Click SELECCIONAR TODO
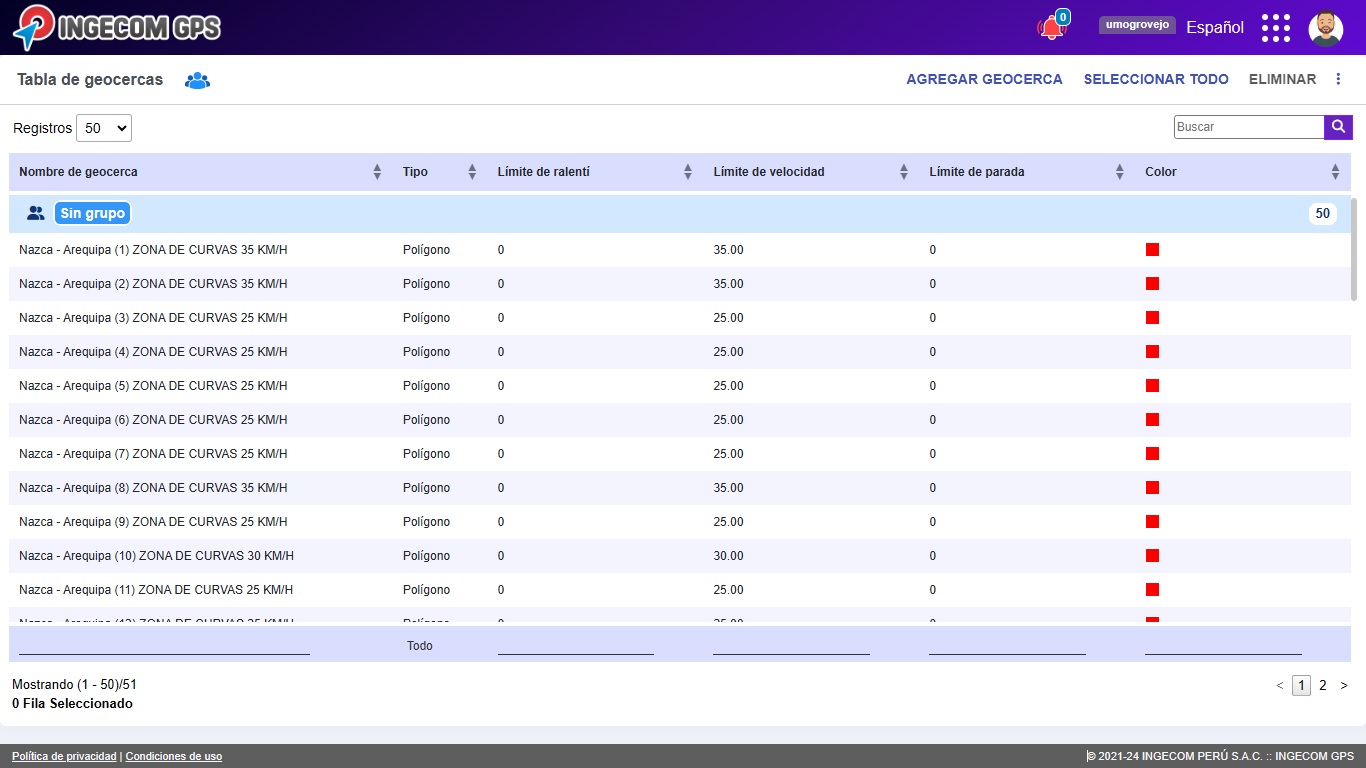Viewport: 1366px width, 768px height. (1156, 79)
